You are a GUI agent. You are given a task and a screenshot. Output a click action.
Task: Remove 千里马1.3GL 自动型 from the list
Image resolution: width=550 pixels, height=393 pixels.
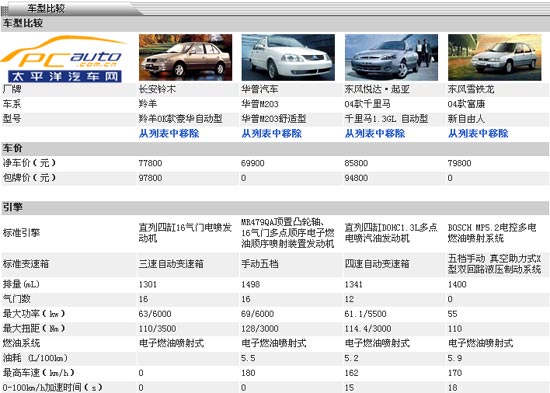[375, 133]
